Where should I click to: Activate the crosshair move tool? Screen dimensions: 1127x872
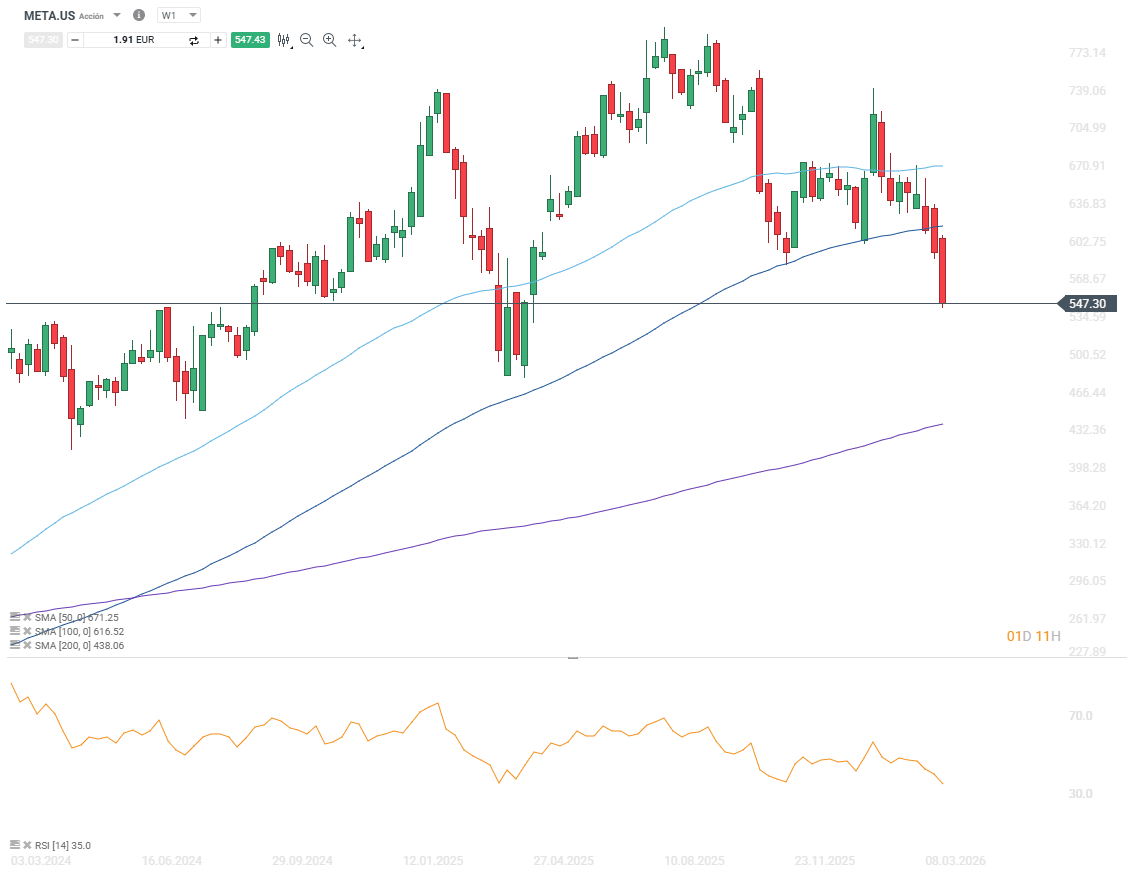point(354,40)
